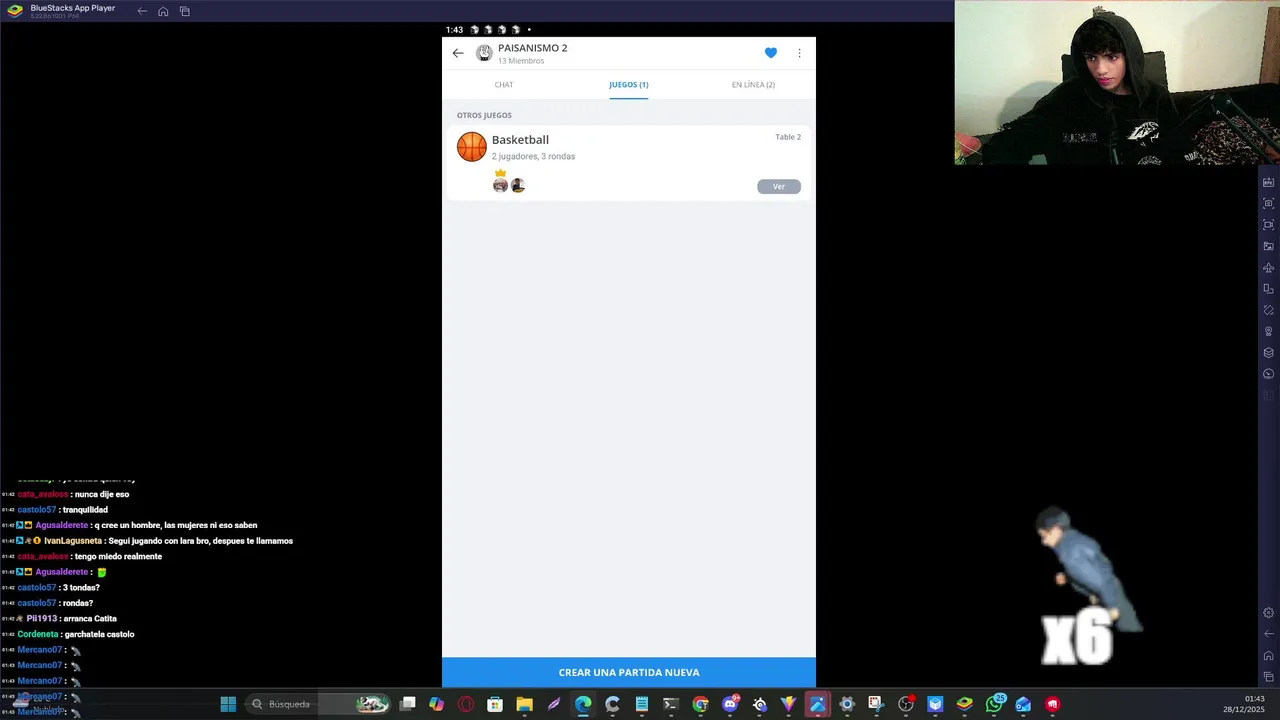This screenshot has width=1280, height=720.
Task: Click the Ver button for Basketball
Action: point(779,187)
